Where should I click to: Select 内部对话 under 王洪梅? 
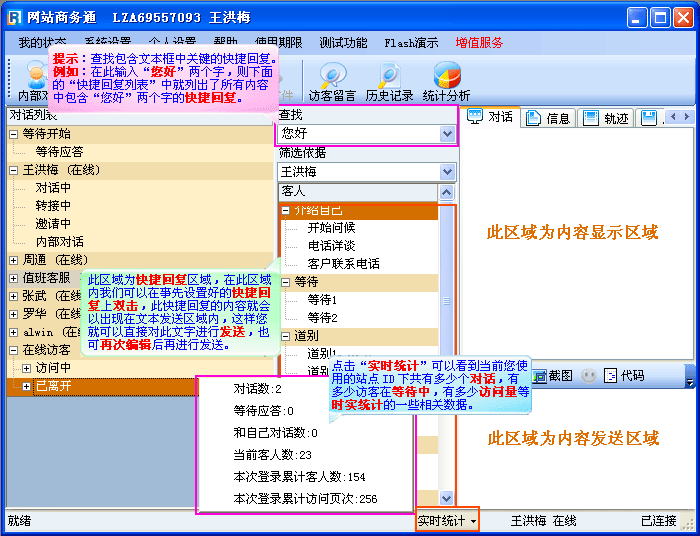(59, 242)
